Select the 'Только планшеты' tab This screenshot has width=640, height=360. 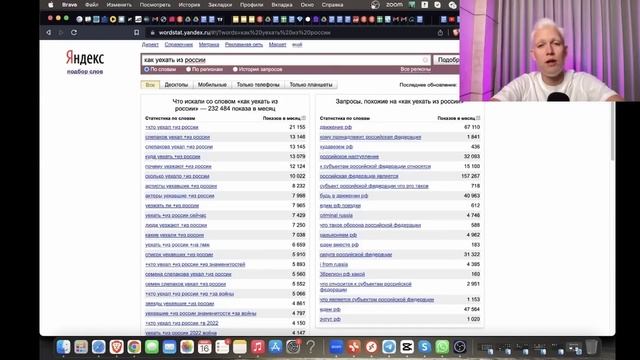coord(311,84)
